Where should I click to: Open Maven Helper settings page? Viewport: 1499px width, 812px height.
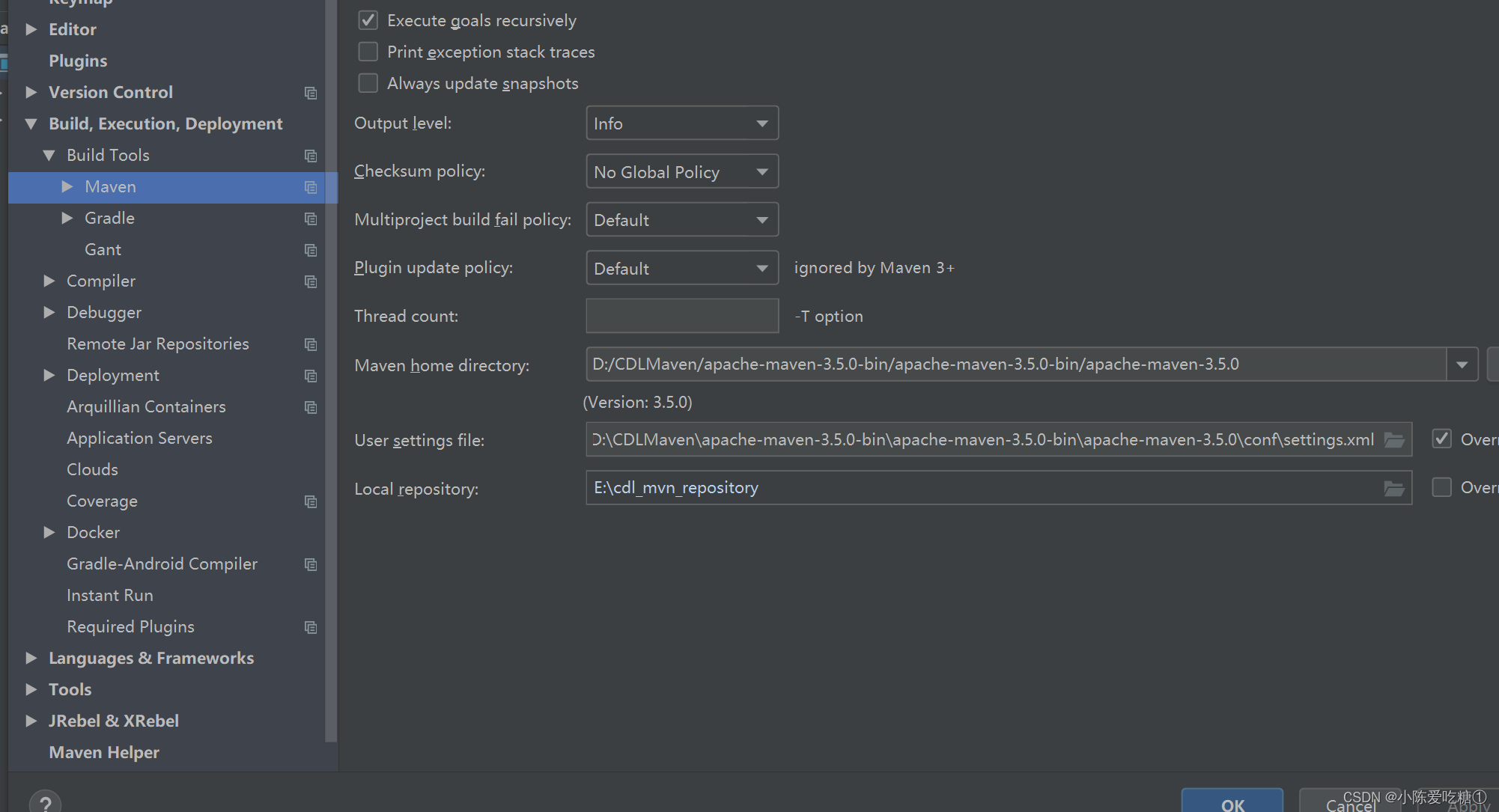pyautogui.click(x=104, y=752)
